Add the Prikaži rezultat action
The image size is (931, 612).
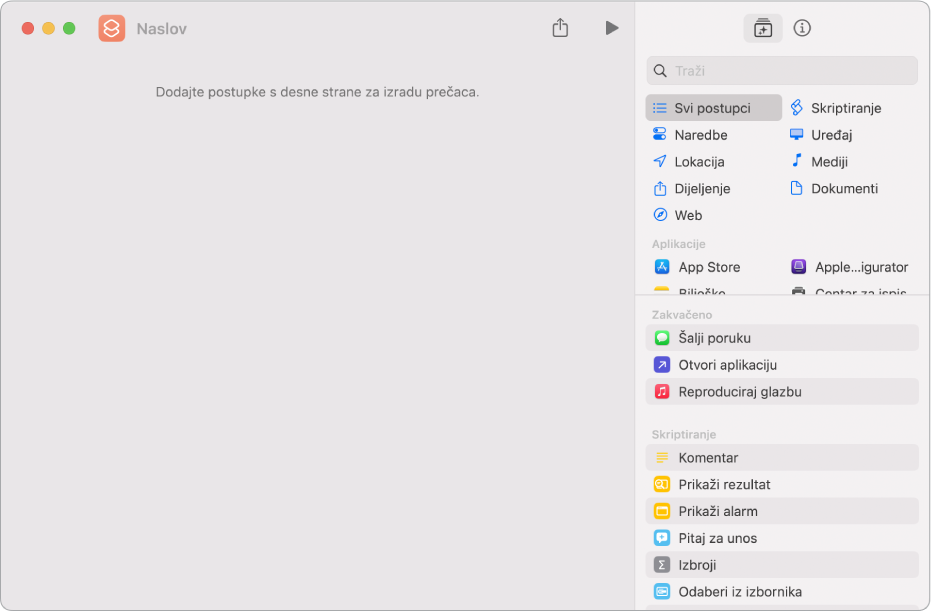point(782,484)
